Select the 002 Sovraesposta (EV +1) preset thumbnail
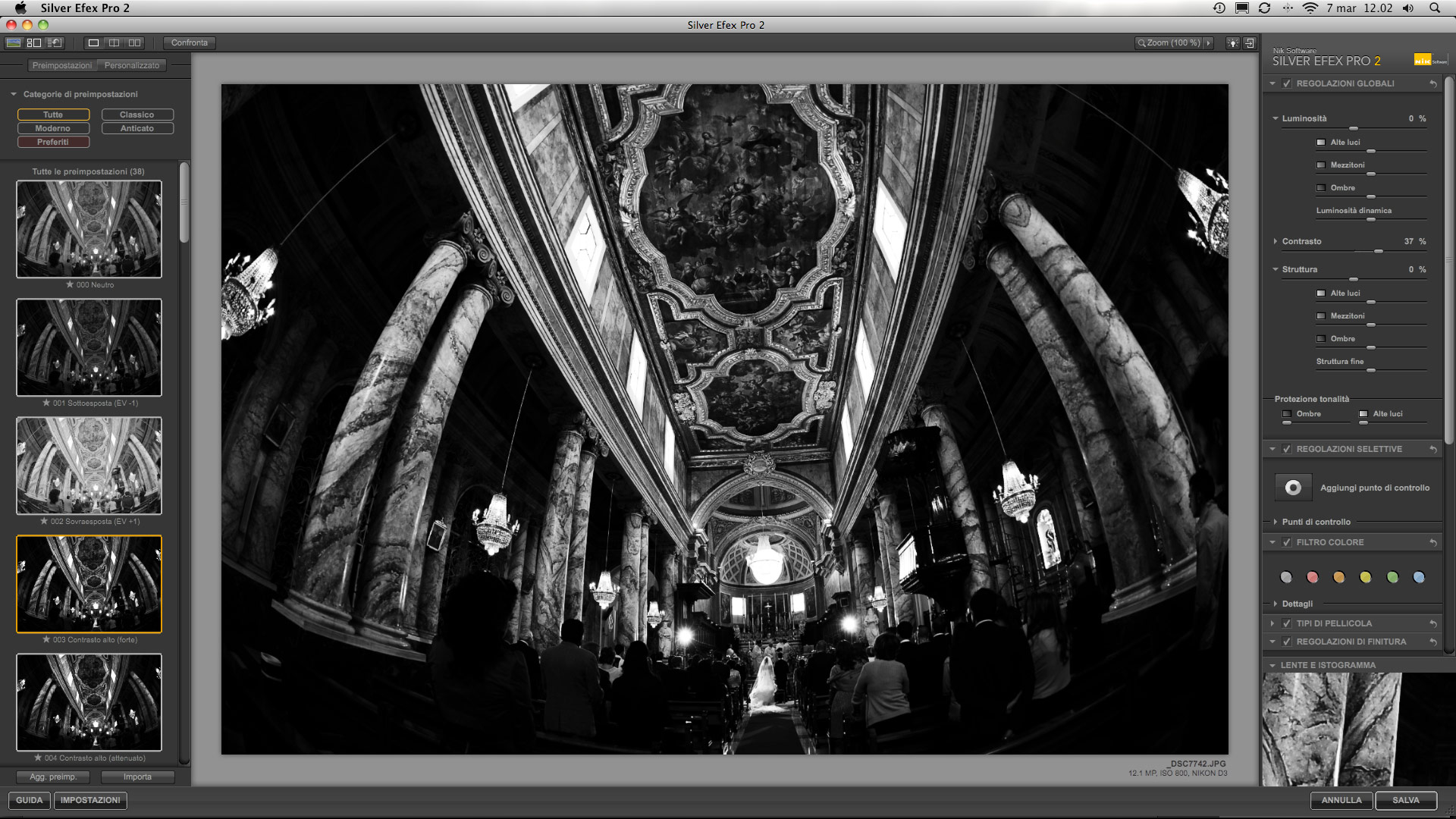Screen dimensions: 1456x819 tap(89, 466)
